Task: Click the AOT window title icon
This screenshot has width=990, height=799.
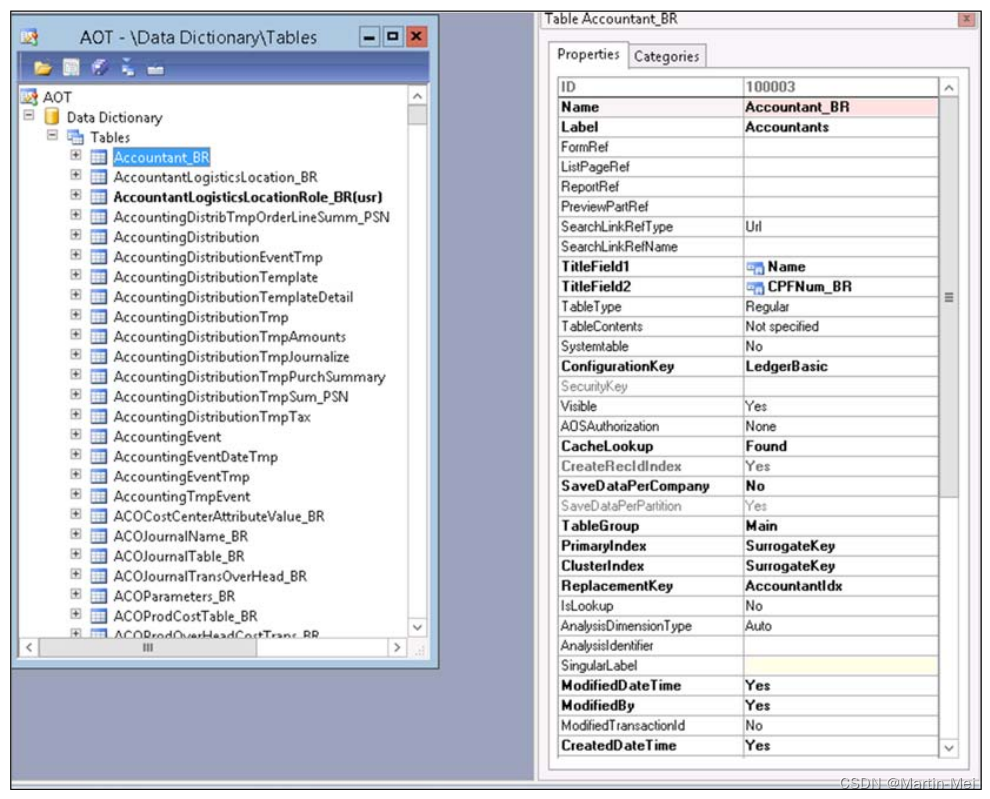Action: (29, 37)
